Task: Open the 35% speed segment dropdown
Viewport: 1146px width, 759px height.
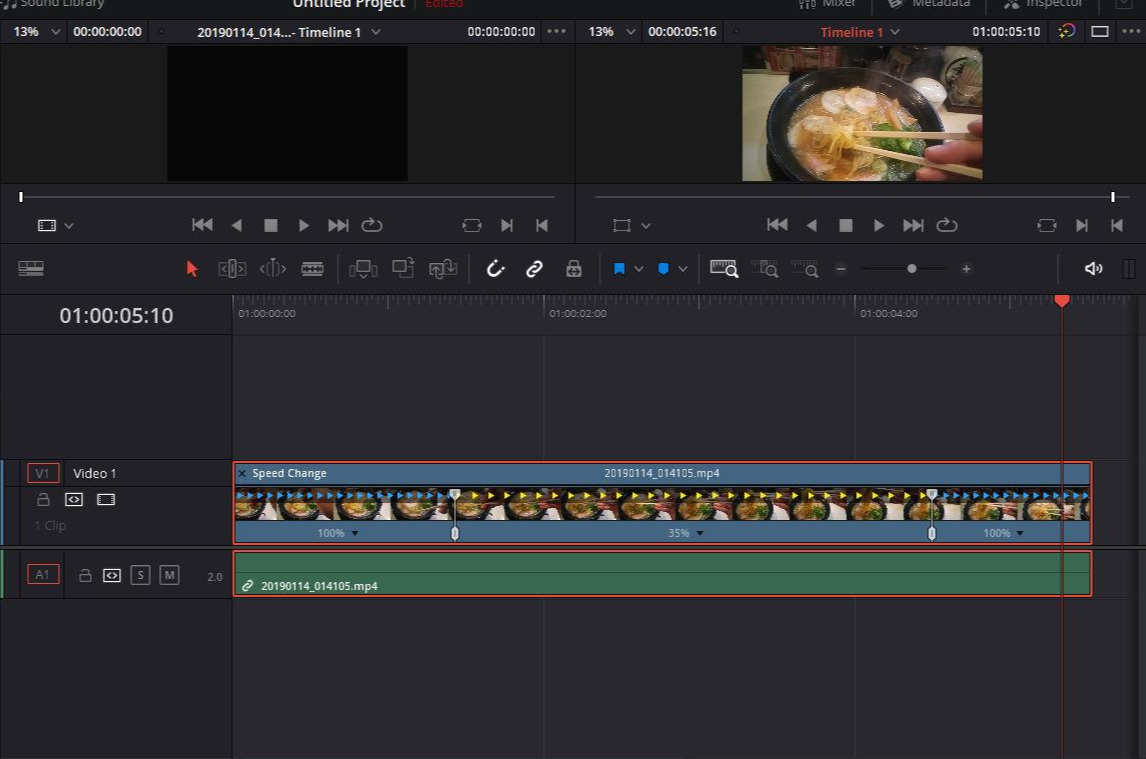Action: coord(699,533)
